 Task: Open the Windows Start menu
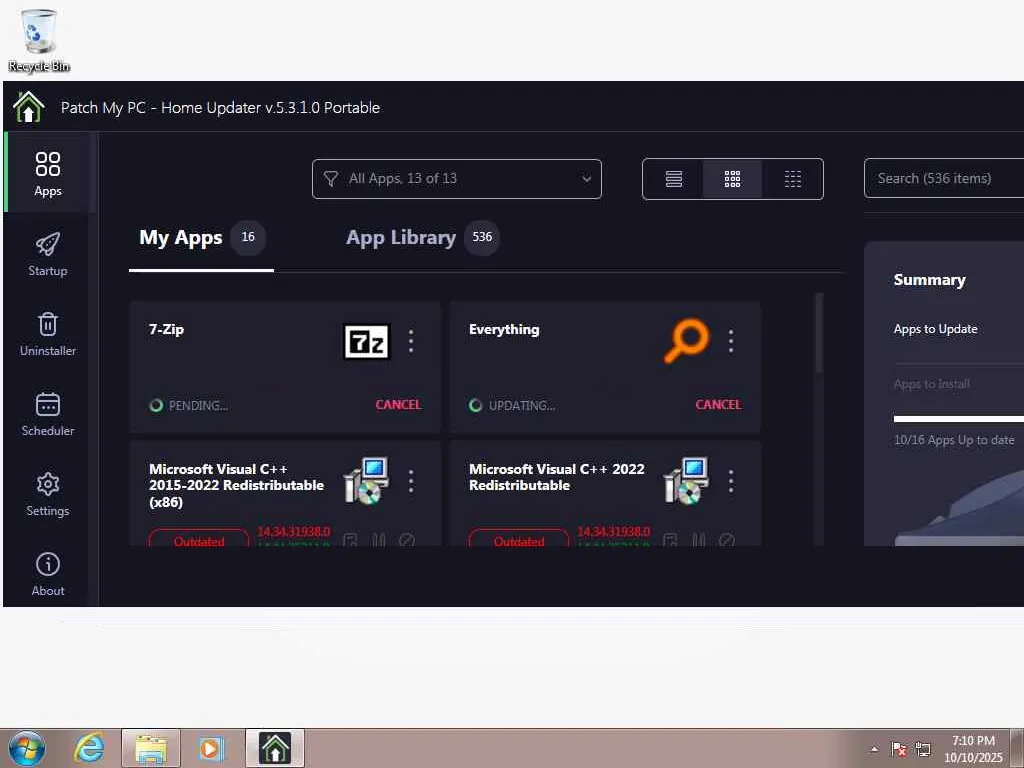click(26, 748)
